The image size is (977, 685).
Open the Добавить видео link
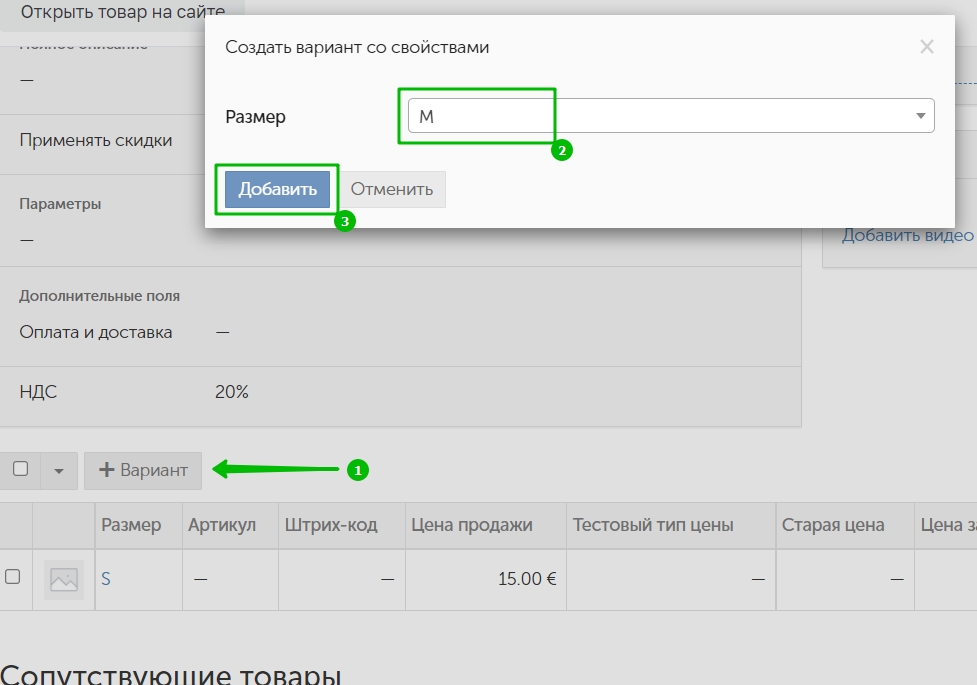pyautogui.click(x=907, y=235)
